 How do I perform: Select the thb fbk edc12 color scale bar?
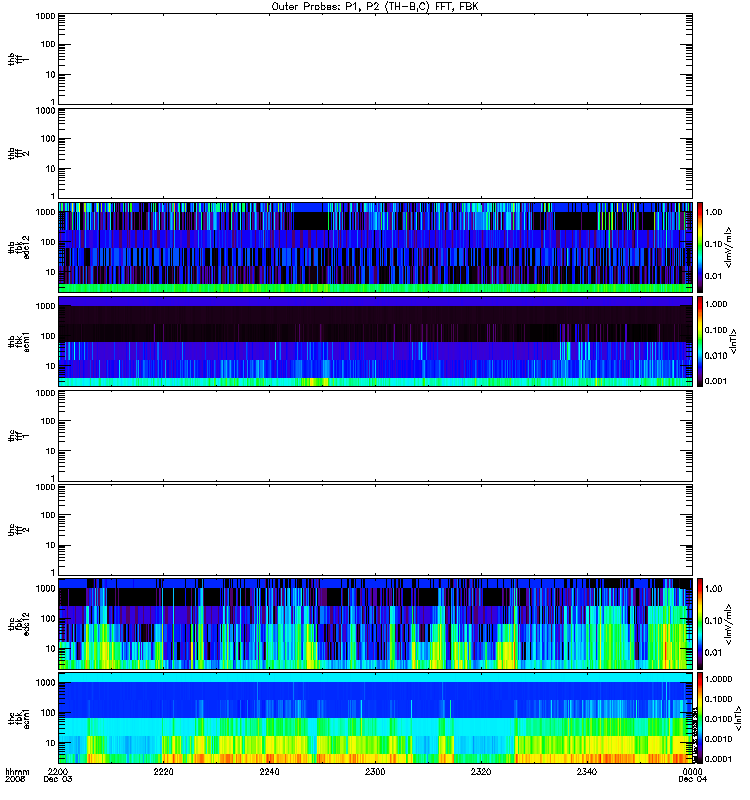[700, 247]
